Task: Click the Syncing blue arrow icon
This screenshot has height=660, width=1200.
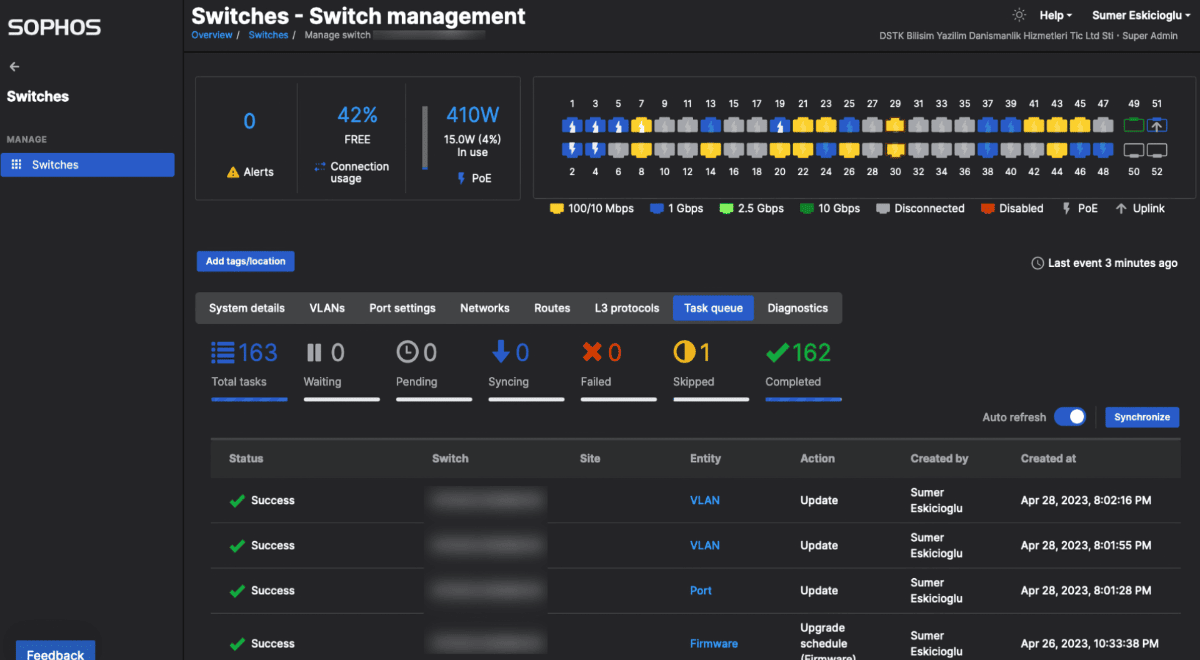Action: tap(495, 351)
